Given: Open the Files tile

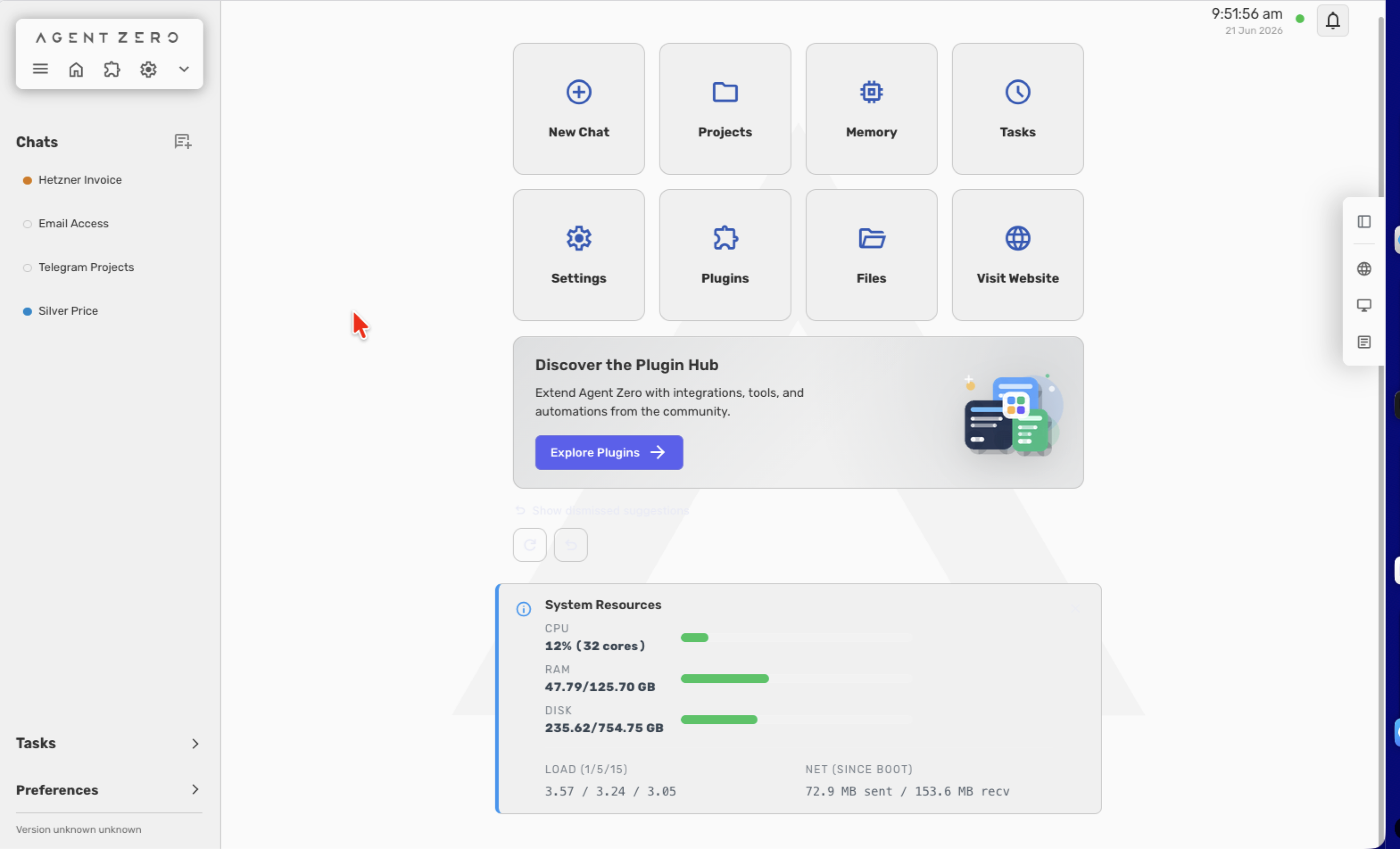Looking at the screenshot, I should point(871,255).
